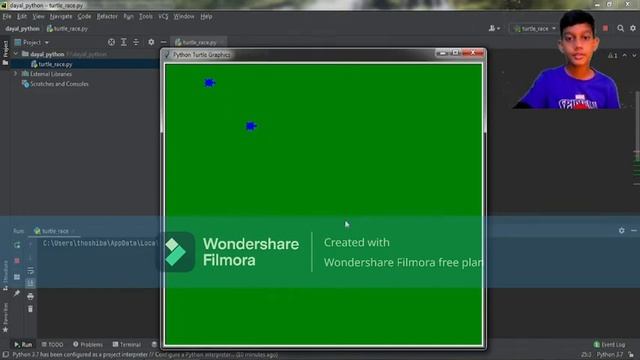Image resolution: width=640 pixels, height=360 pixels.
Task: Open Project panel gear options
Action: point(151,42)
